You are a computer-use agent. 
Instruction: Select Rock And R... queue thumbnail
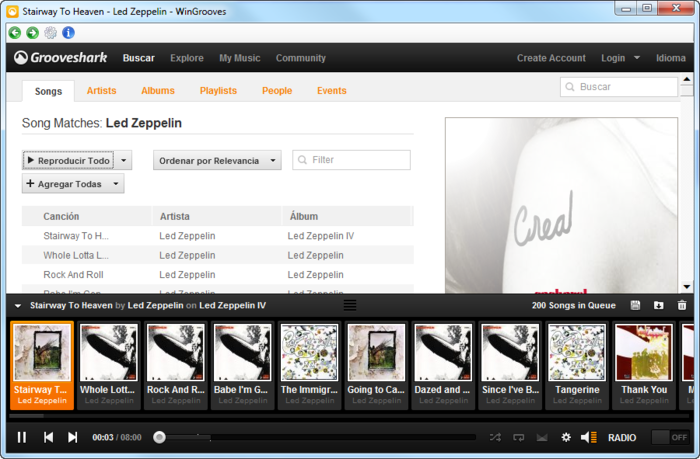pyautogui.click(x=176, y=365)
